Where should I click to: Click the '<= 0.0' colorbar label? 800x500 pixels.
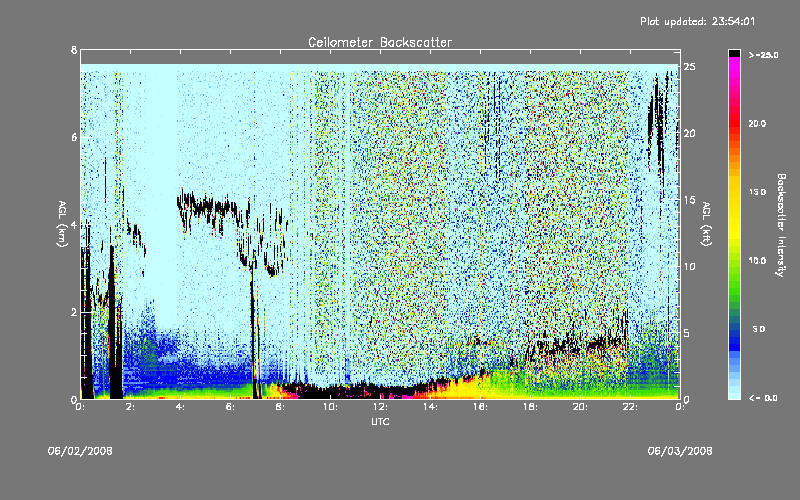pos(763,398)
